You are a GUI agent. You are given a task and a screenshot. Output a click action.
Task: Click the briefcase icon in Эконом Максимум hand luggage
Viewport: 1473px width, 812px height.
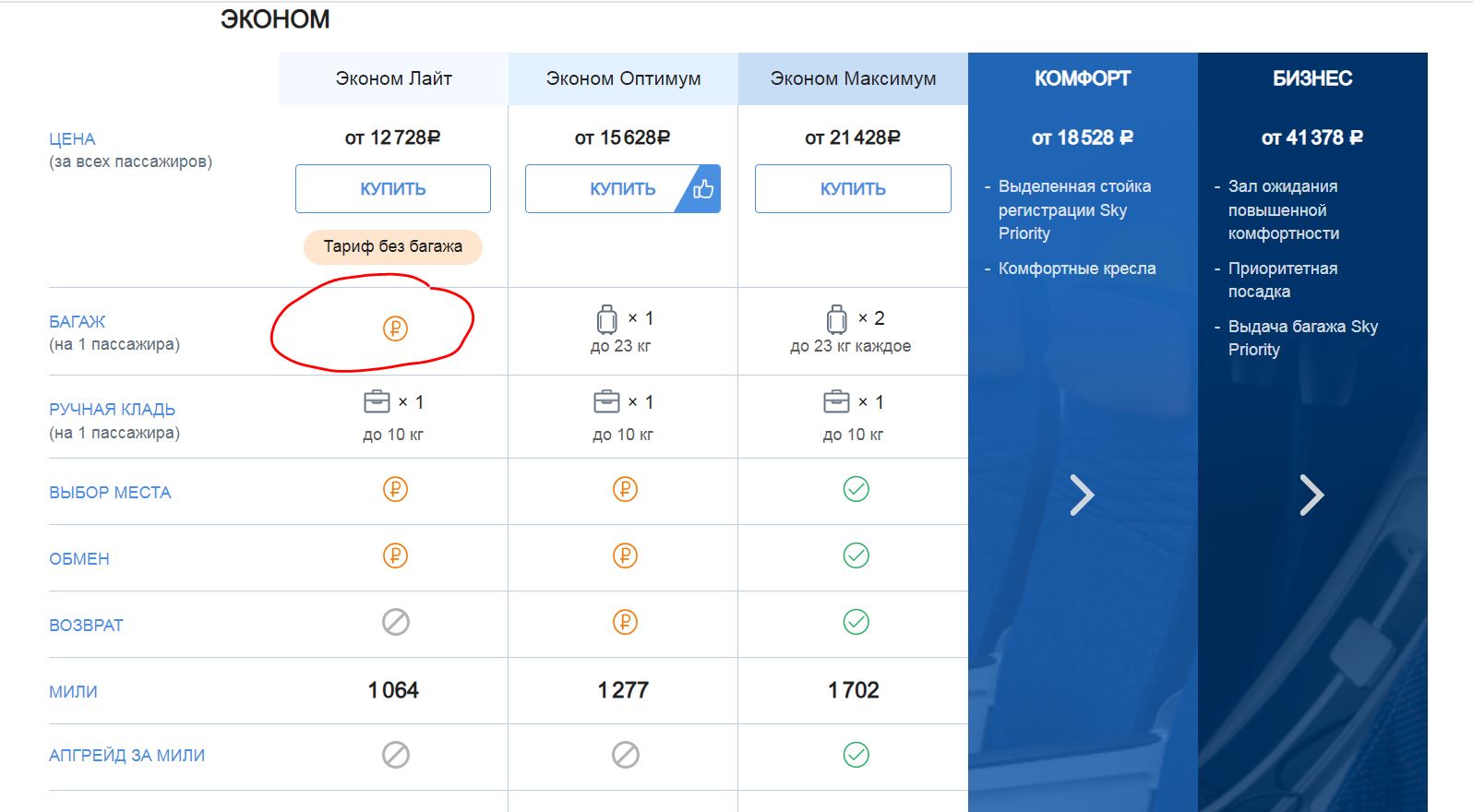[x=836, y=402]
